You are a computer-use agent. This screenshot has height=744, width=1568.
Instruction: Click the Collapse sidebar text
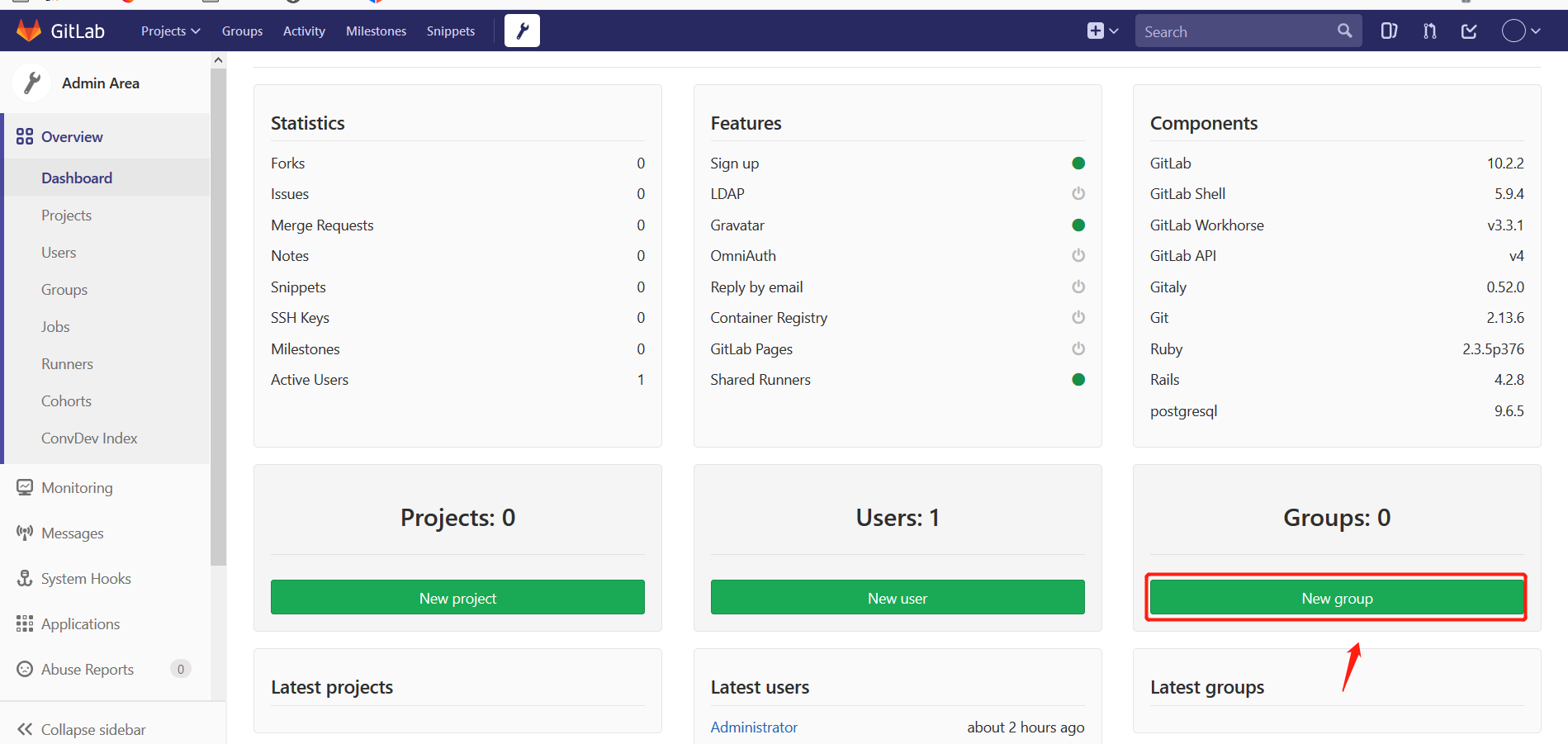pos(93,729)
